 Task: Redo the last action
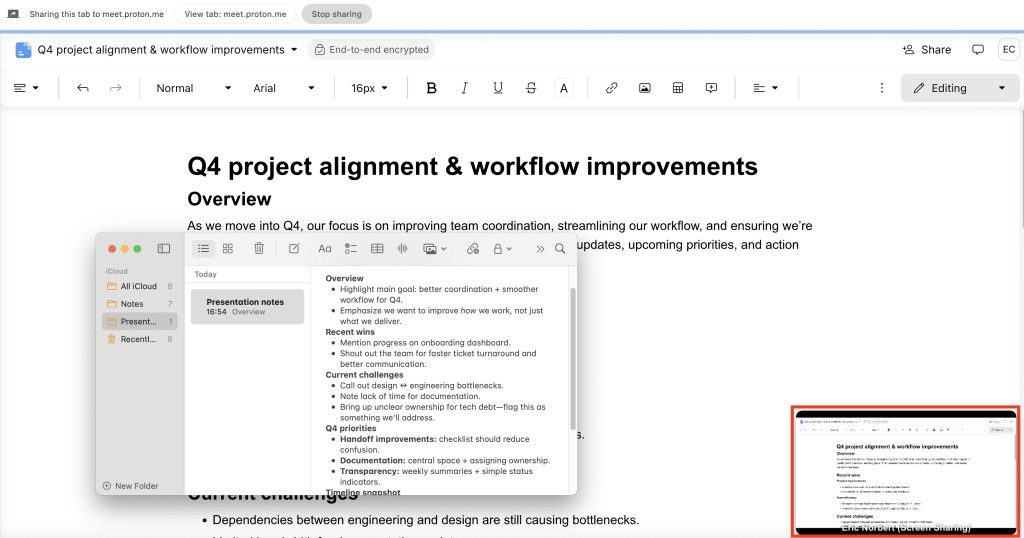pos(116,88)
